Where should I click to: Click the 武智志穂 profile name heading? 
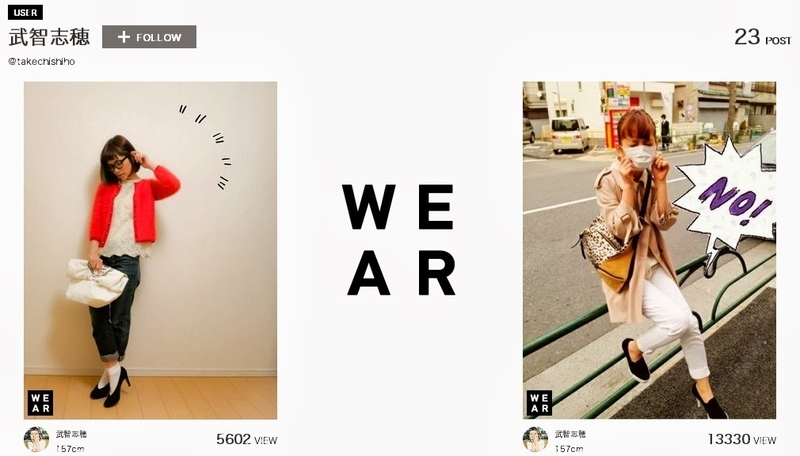(49, 37)
